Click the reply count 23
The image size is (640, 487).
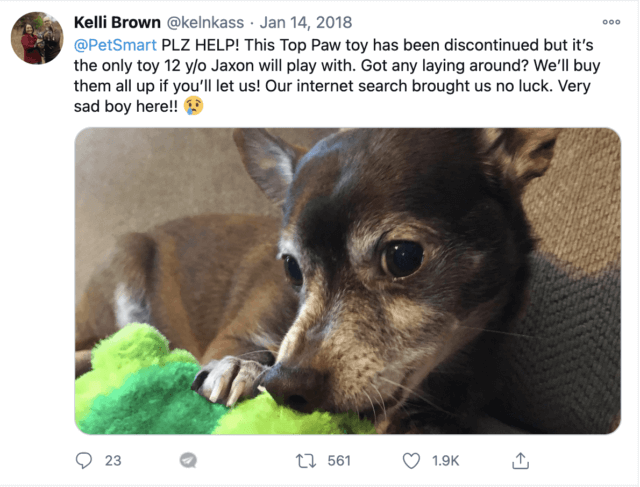click(x=113, y=461)
